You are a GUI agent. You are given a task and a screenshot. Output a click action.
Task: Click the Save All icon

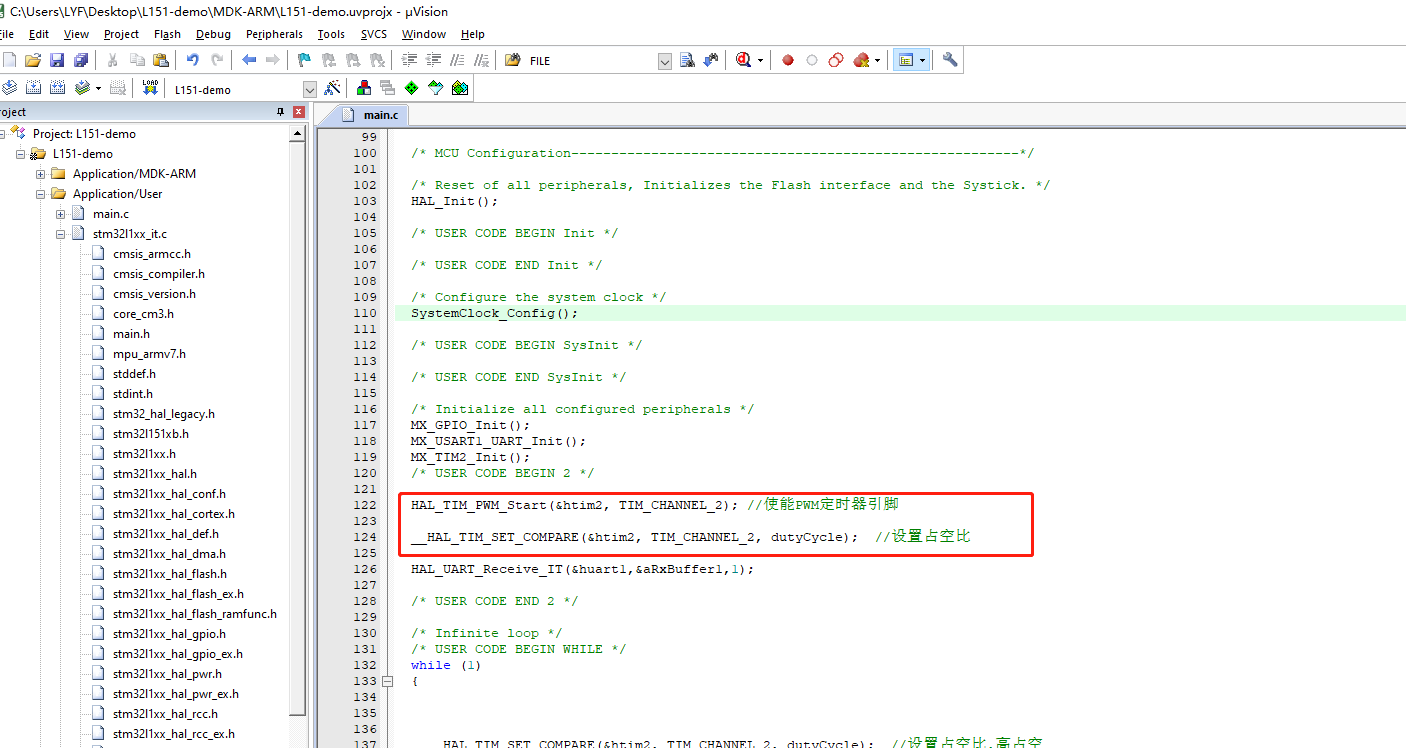[x=81, y=60]
